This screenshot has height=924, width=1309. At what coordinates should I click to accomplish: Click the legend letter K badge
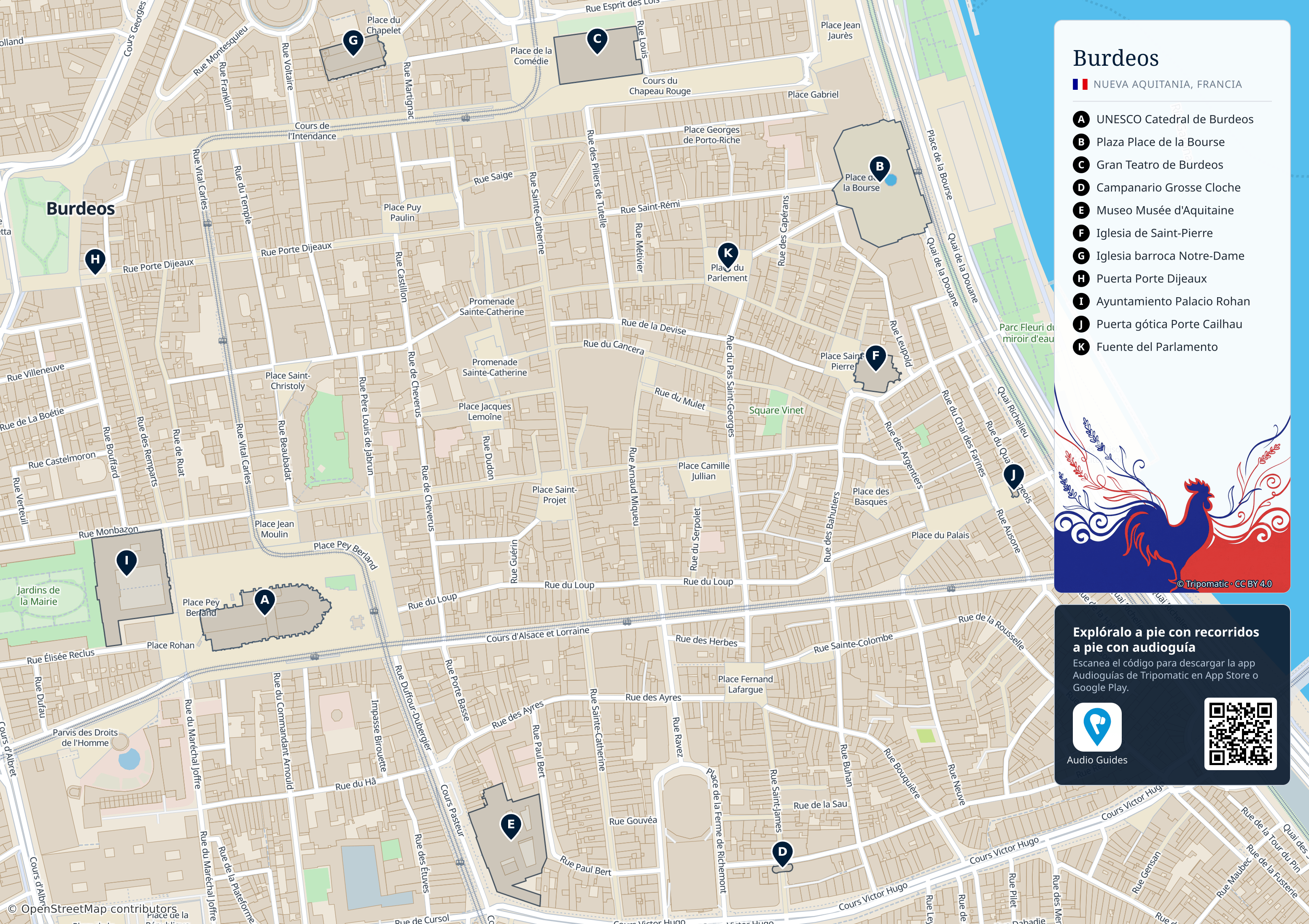[1081, 347]
